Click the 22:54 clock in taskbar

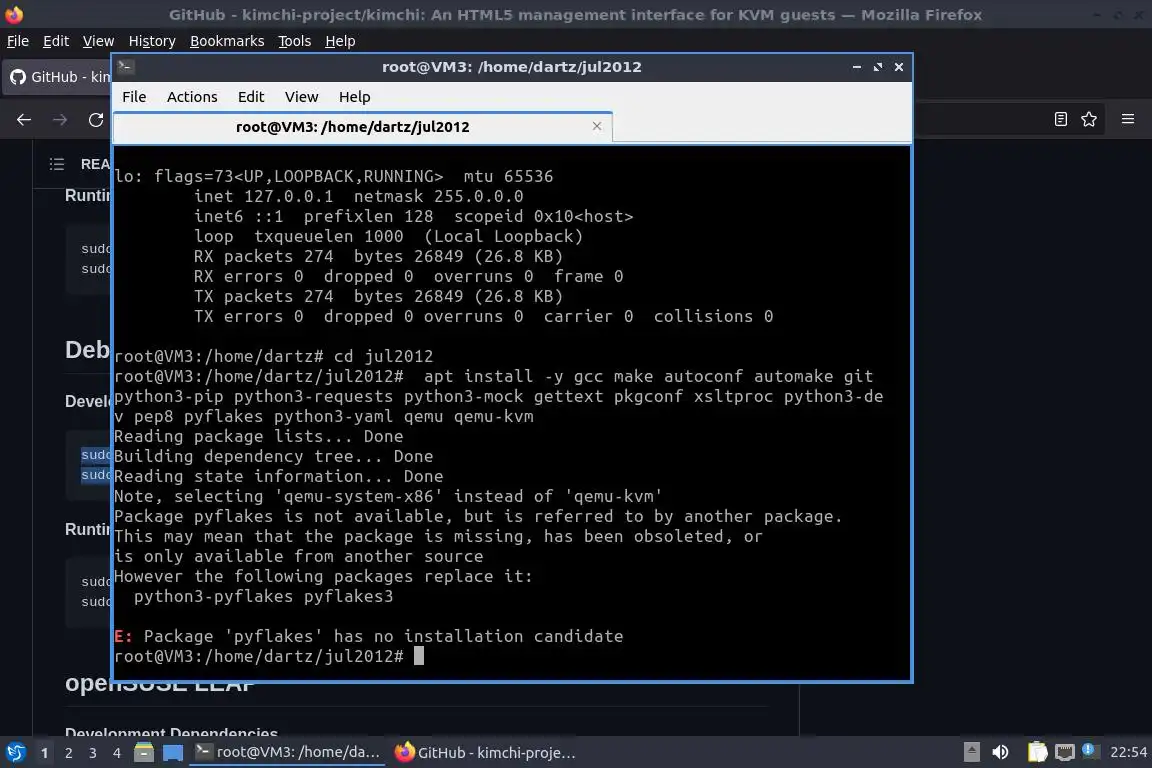pos(1128,752)
